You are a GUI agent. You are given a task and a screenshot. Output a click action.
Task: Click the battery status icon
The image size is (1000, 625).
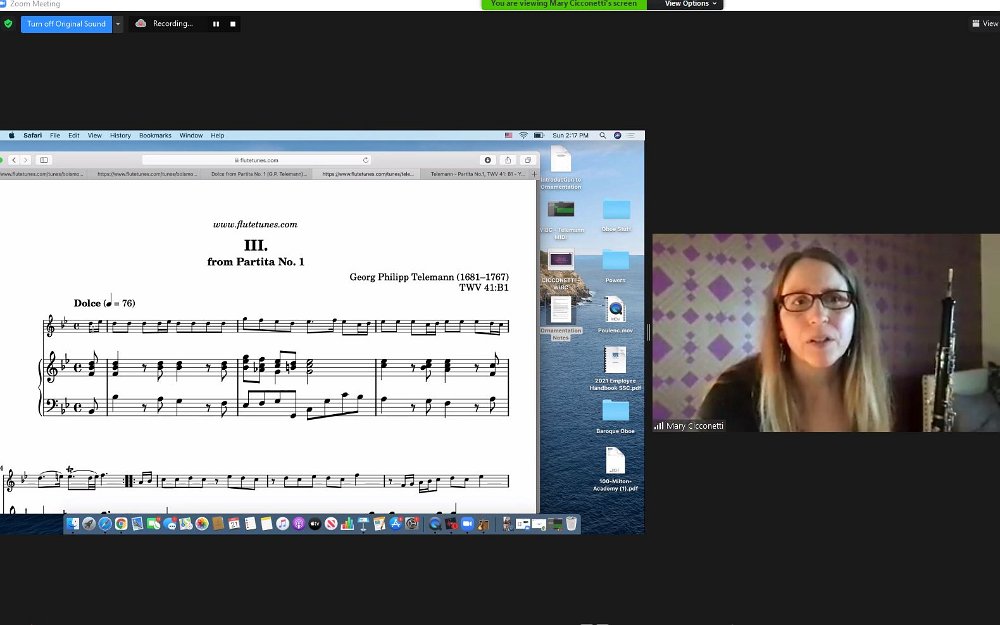click(538, 135)
